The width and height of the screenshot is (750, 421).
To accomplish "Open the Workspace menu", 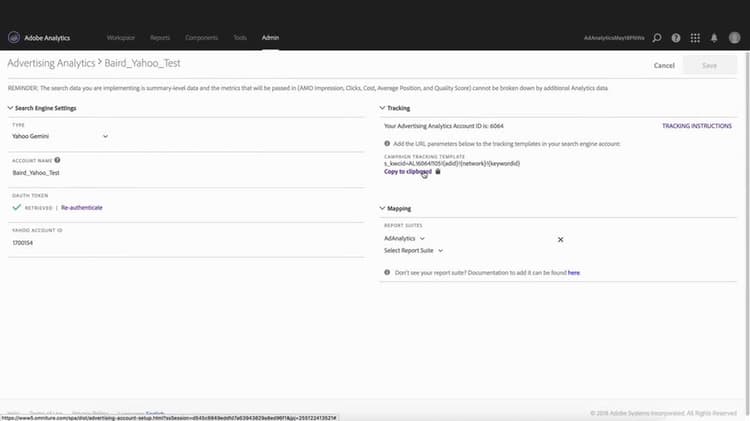I will click(x=121, y=37).
